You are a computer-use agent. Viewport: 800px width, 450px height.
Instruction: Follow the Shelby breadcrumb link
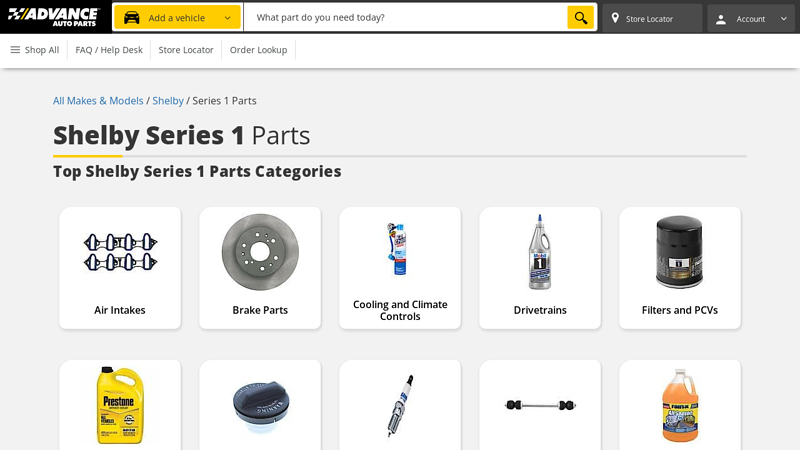click(x=168, y=101)
